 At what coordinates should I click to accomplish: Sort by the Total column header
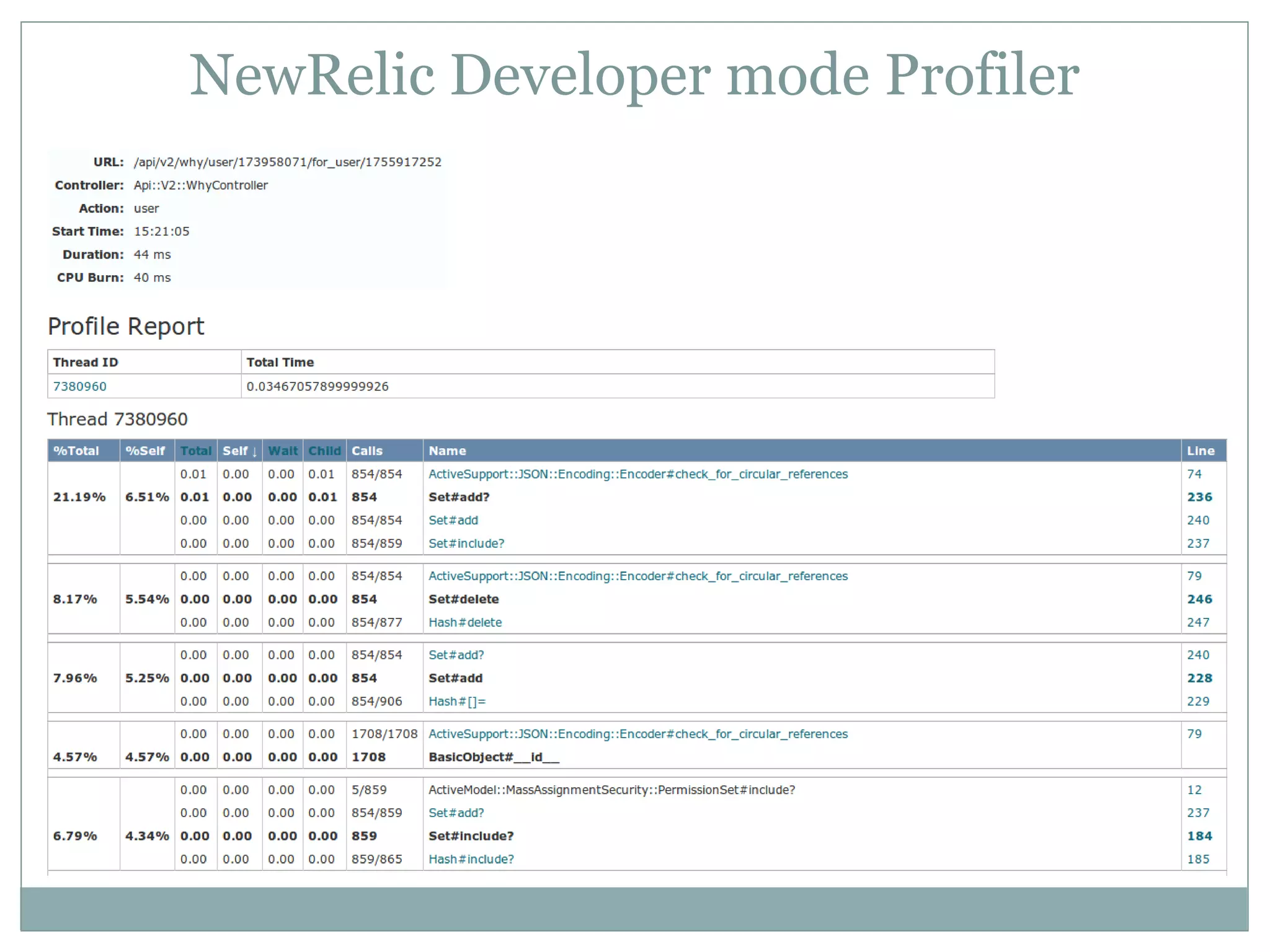[196, 451]
